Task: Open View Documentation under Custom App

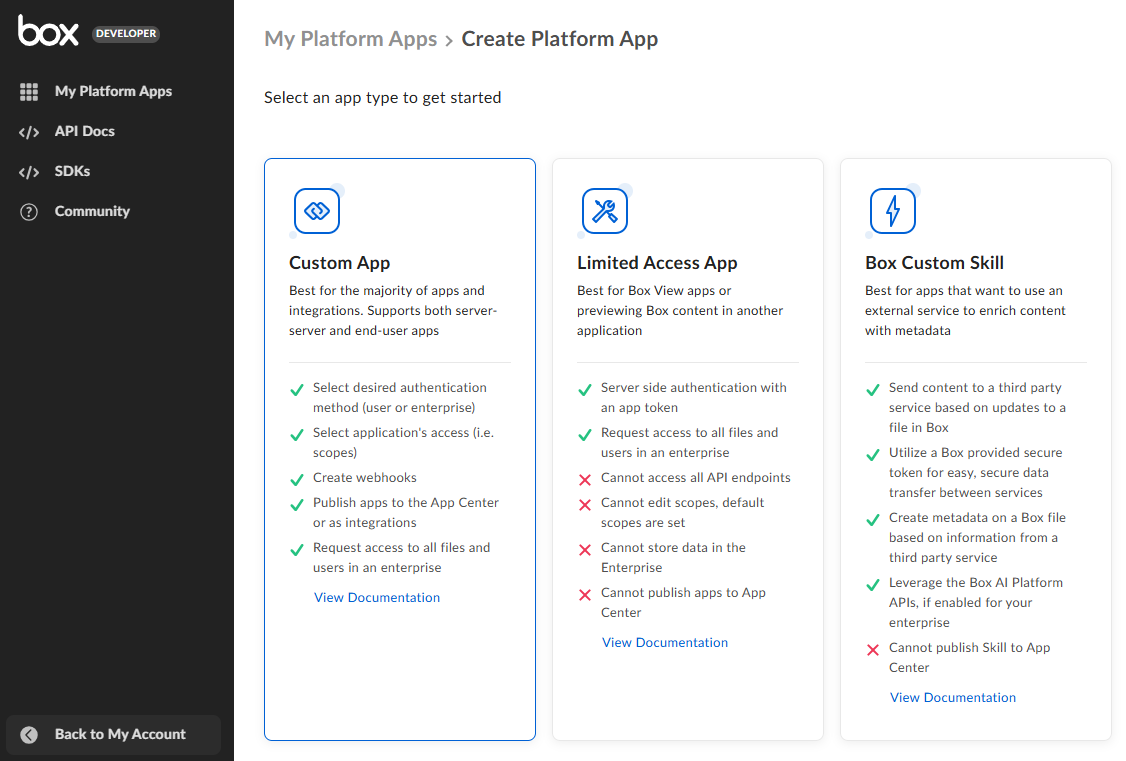Action: (377, 597)
